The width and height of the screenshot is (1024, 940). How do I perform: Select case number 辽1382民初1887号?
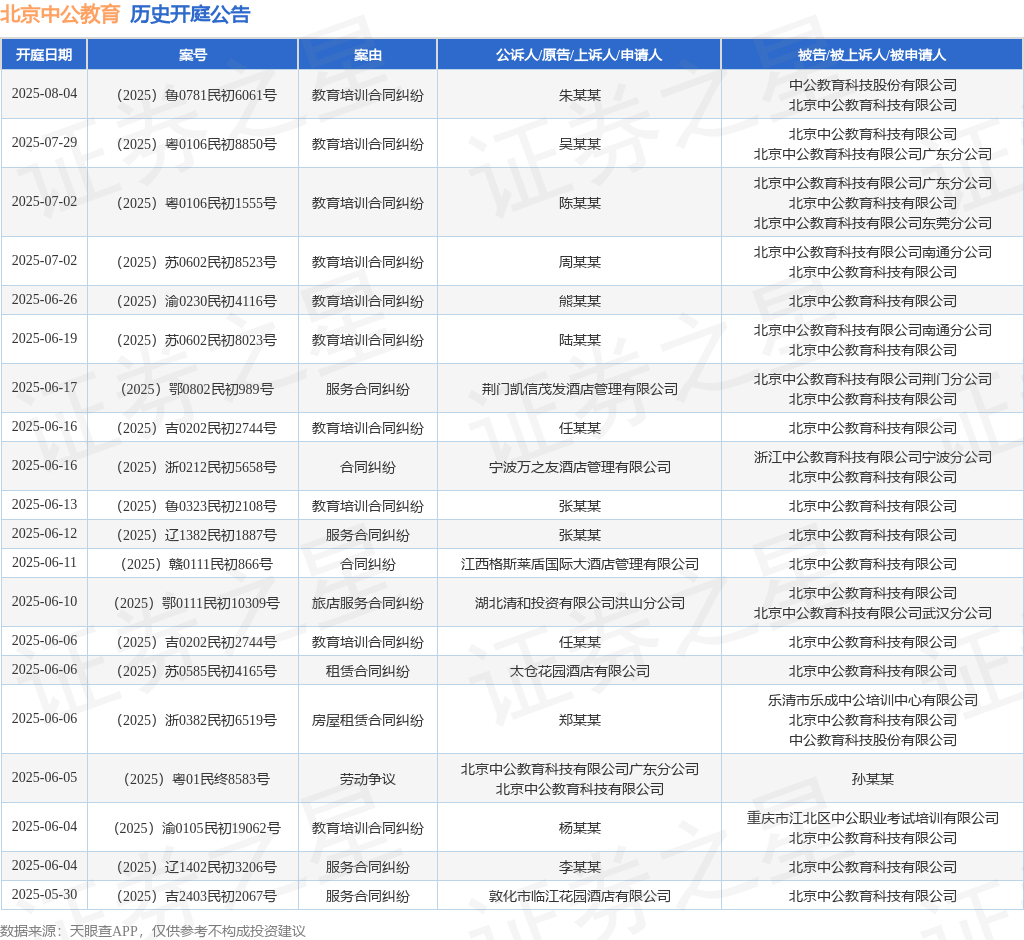(x=197, y=535)
